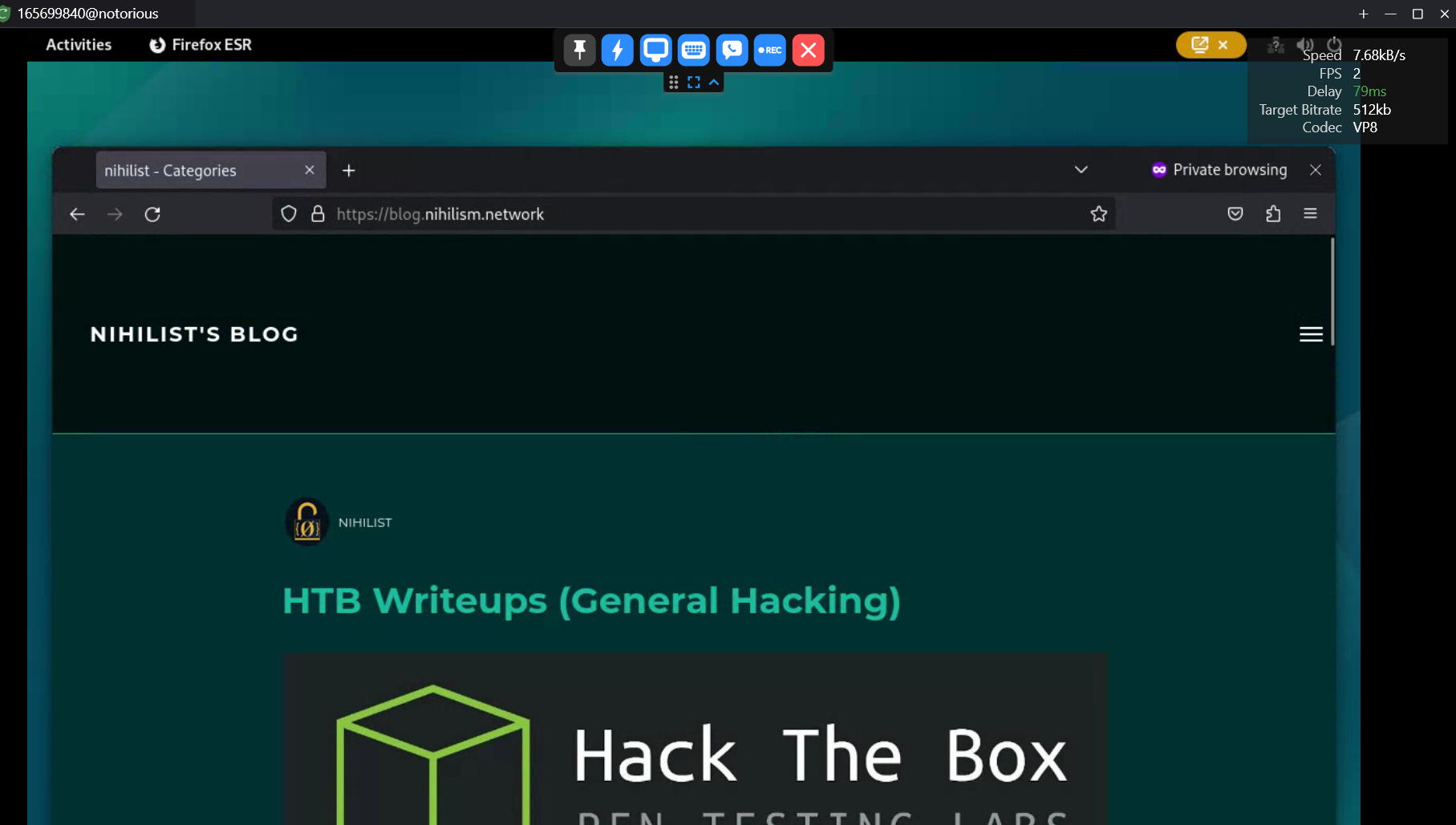View site security lock information
The width and height of the screenshot is (1456, 825).
coord(318,213)
